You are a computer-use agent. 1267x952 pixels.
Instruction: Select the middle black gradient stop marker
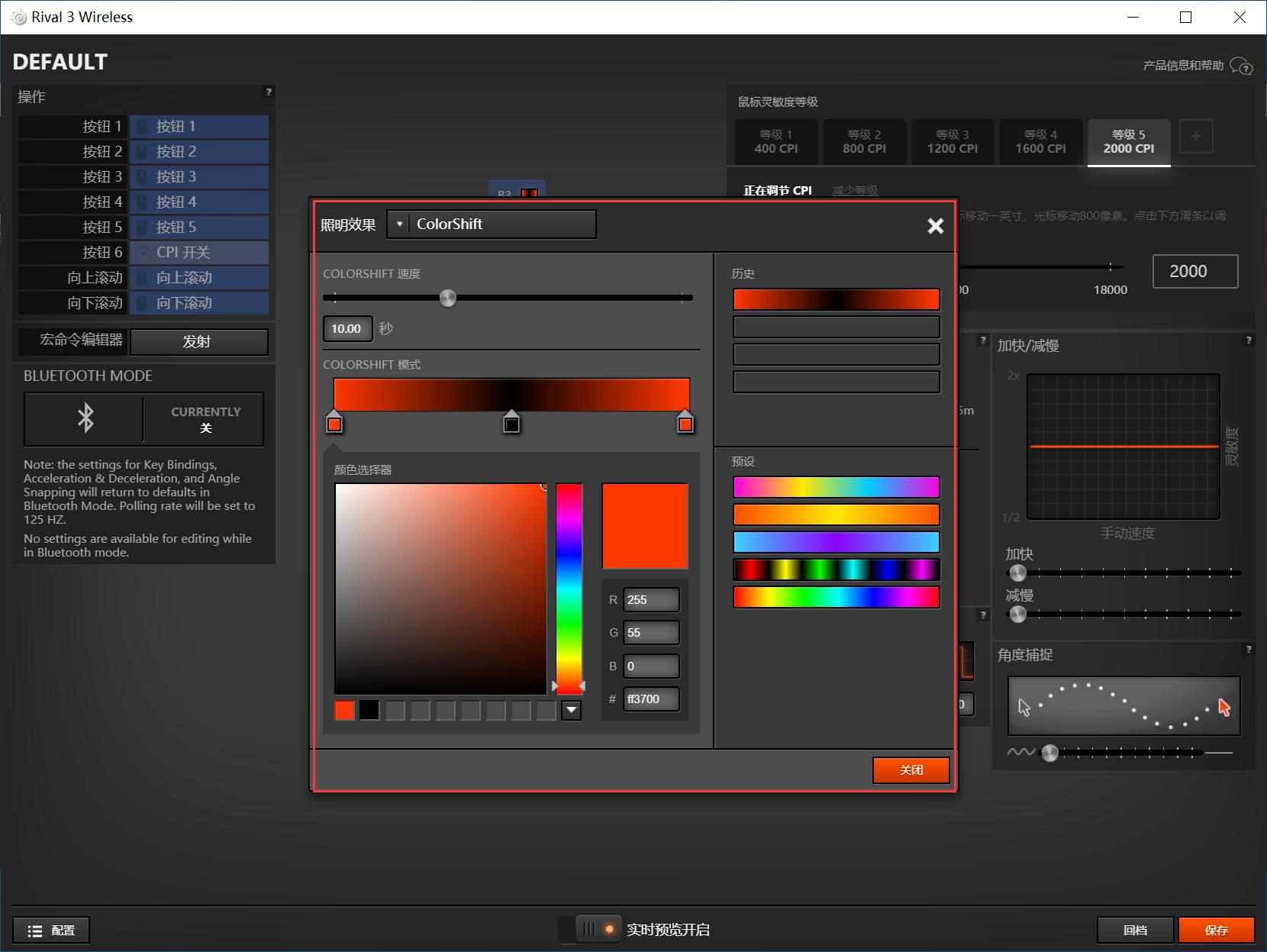click(x=511, y=423)
